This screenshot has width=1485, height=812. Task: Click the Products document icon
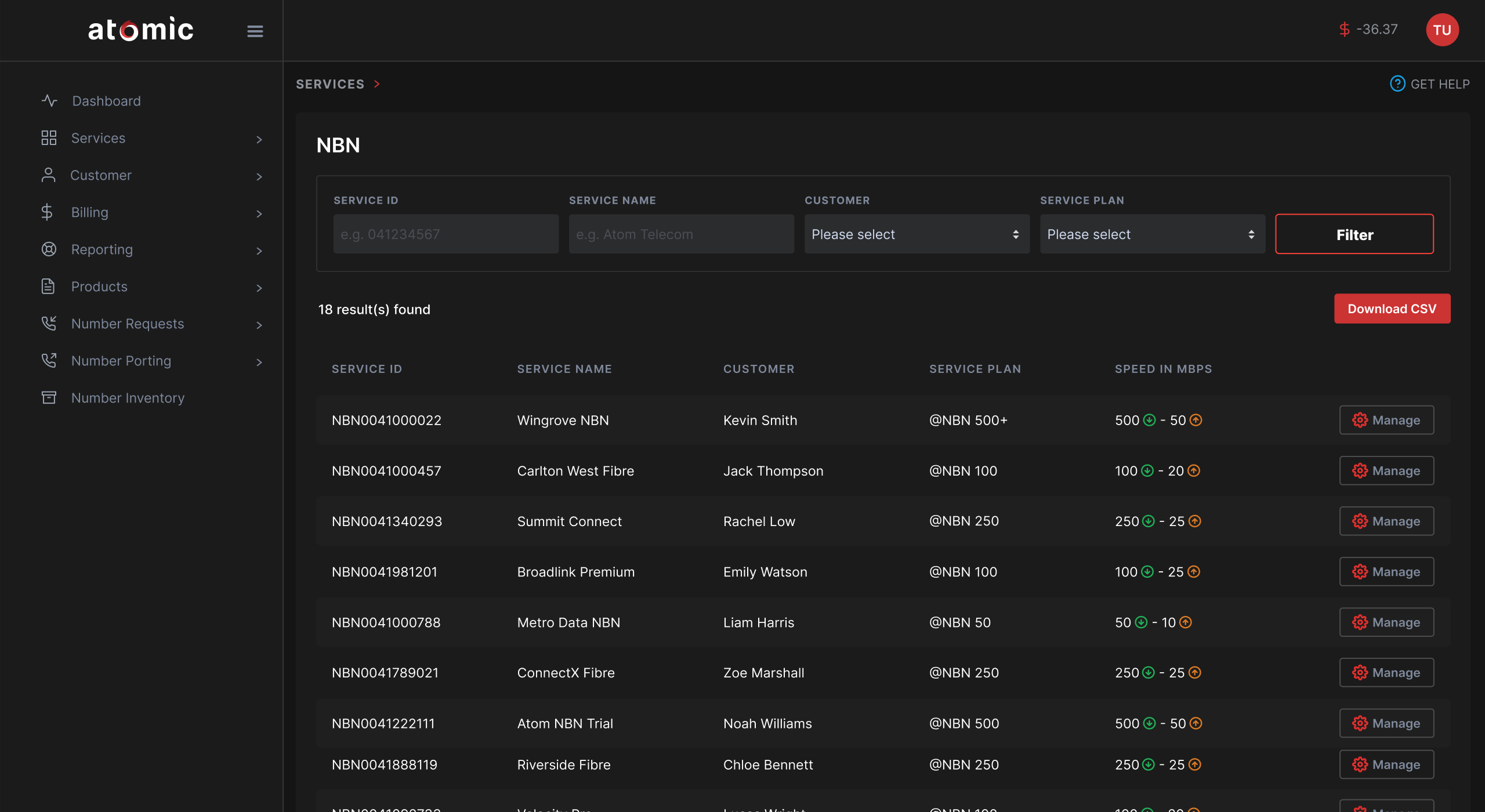coord(48,287)
